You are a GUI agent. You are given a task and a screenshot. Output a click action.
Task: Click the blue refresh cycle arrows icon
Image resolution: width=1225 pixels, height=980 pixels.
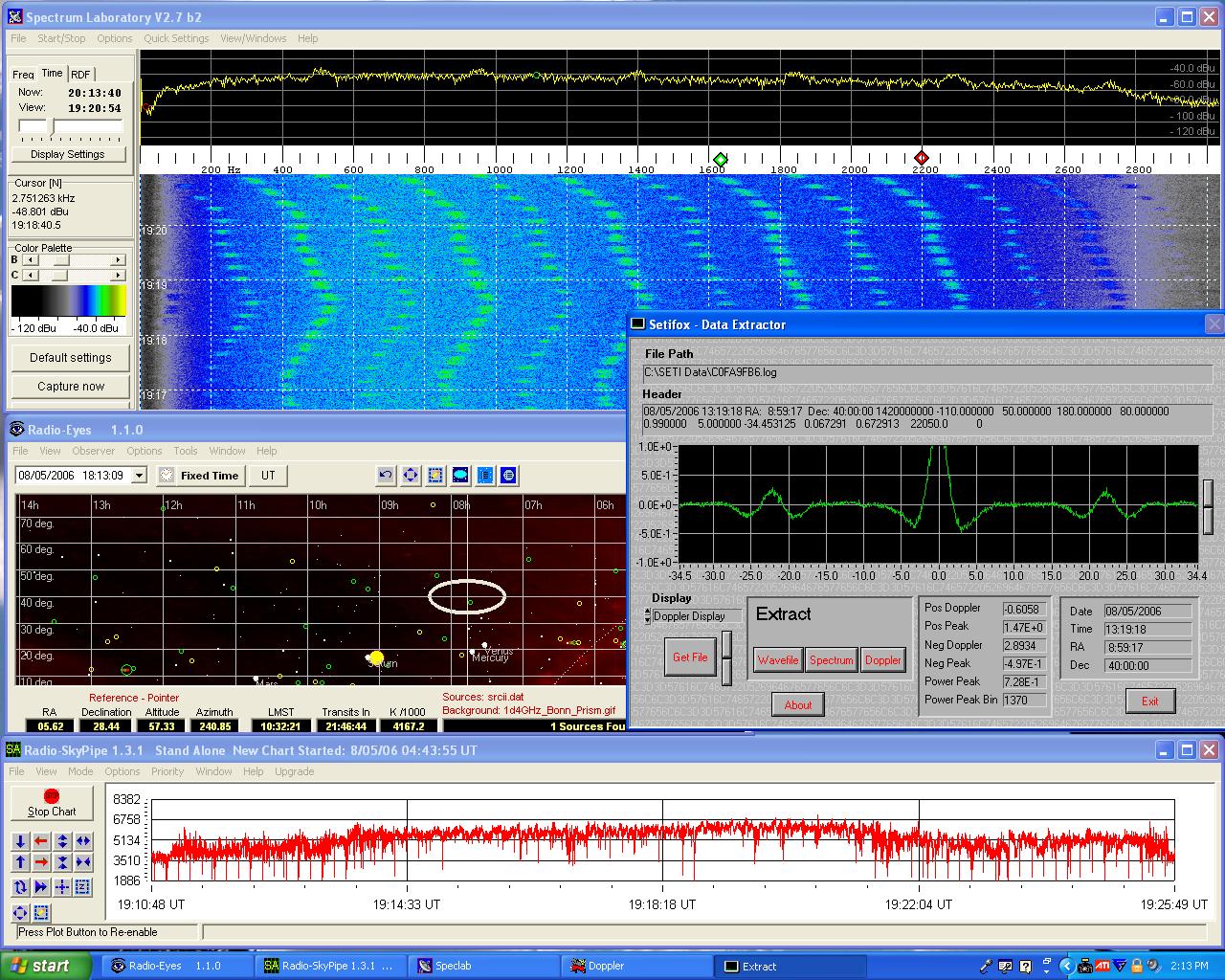tap(20, 887)
